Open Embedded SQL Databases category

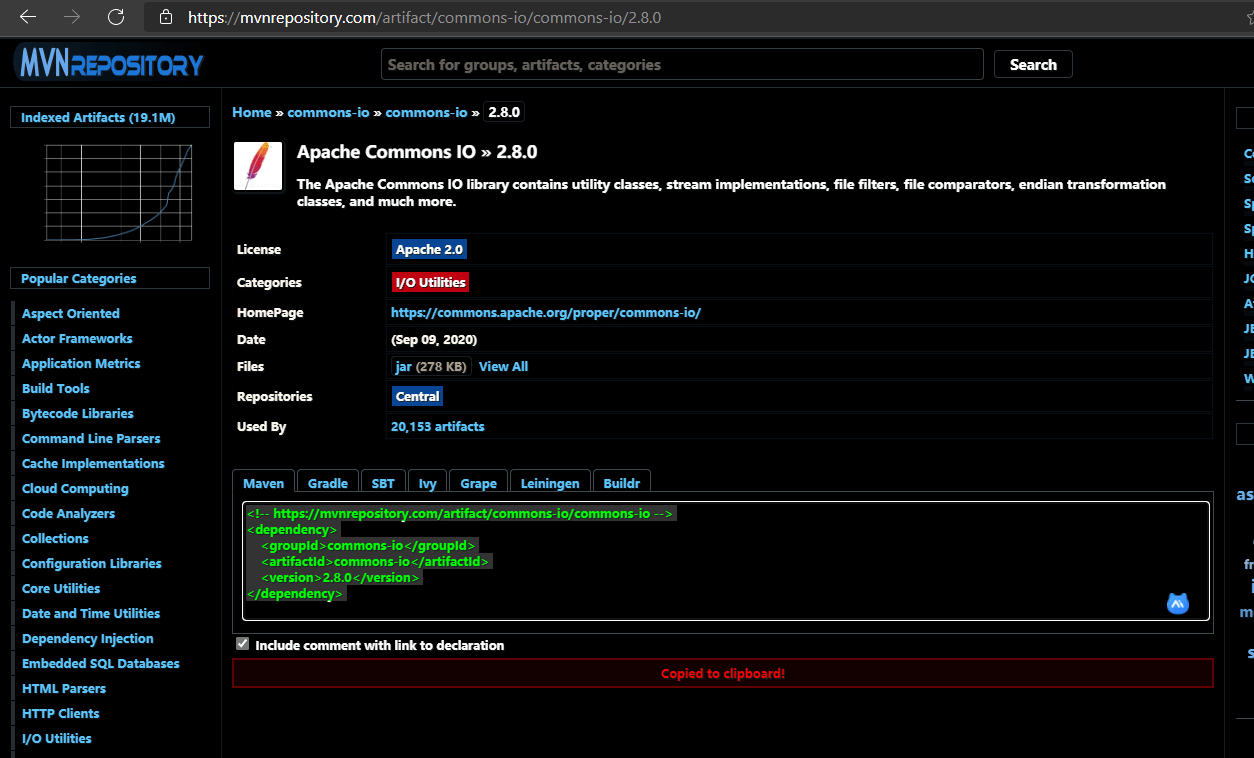pyautogui.click(x=101, y=663)
